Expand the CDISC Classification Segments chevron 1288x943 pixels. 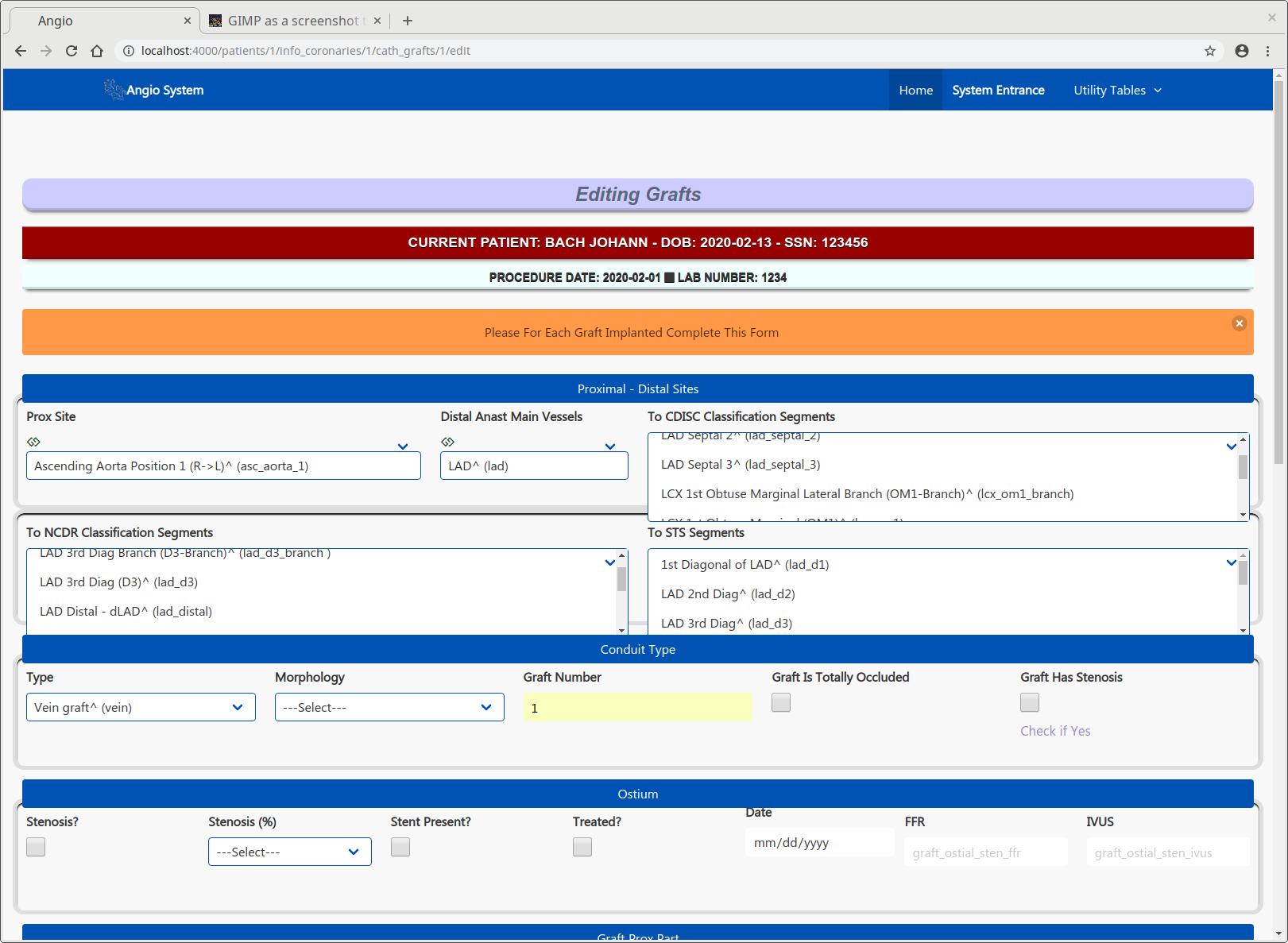(1232, 446)
